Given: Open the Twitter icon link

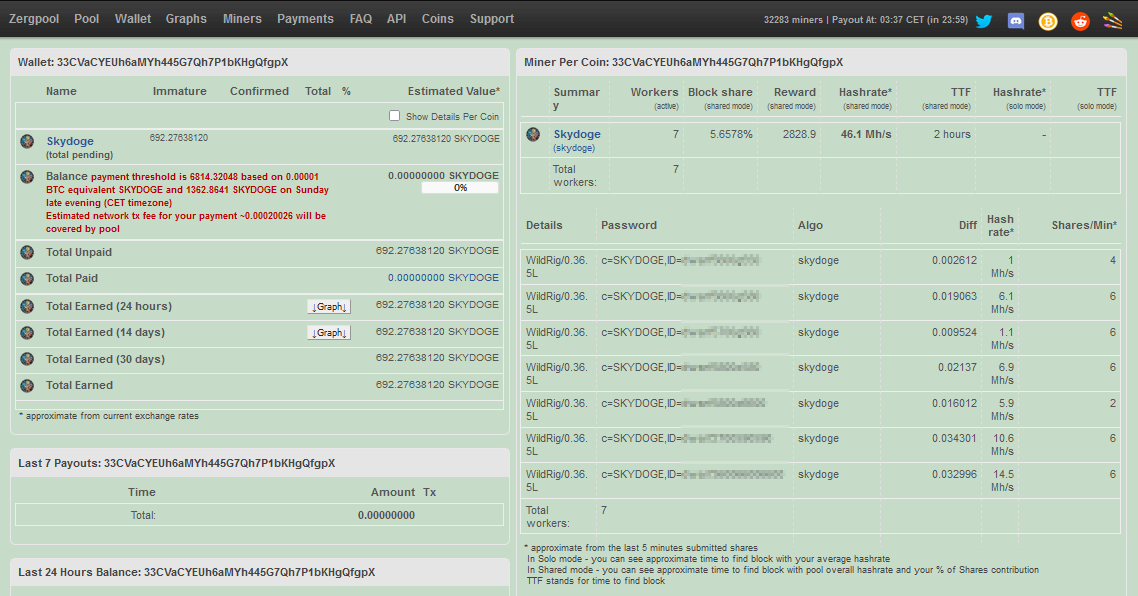Looking at the screenshot, I should click(x=983, y=21).
